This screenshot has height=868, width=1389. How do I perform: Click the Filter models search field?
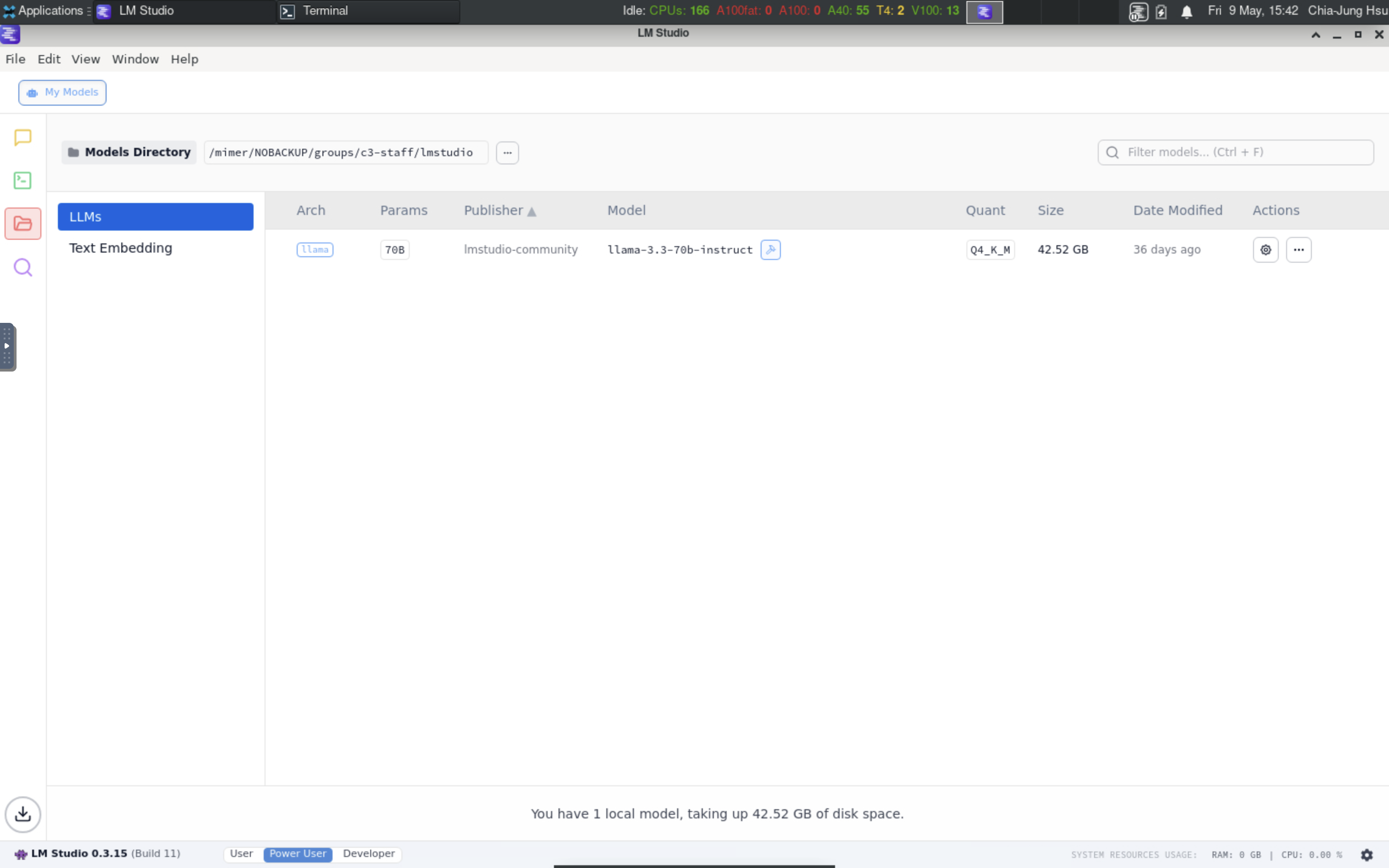[1235, 152]
